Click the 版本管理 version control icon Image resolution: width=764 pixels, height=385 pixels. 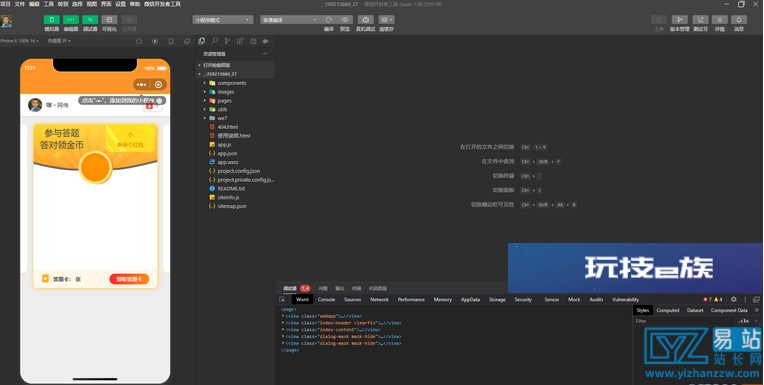(x=680, y=20)
